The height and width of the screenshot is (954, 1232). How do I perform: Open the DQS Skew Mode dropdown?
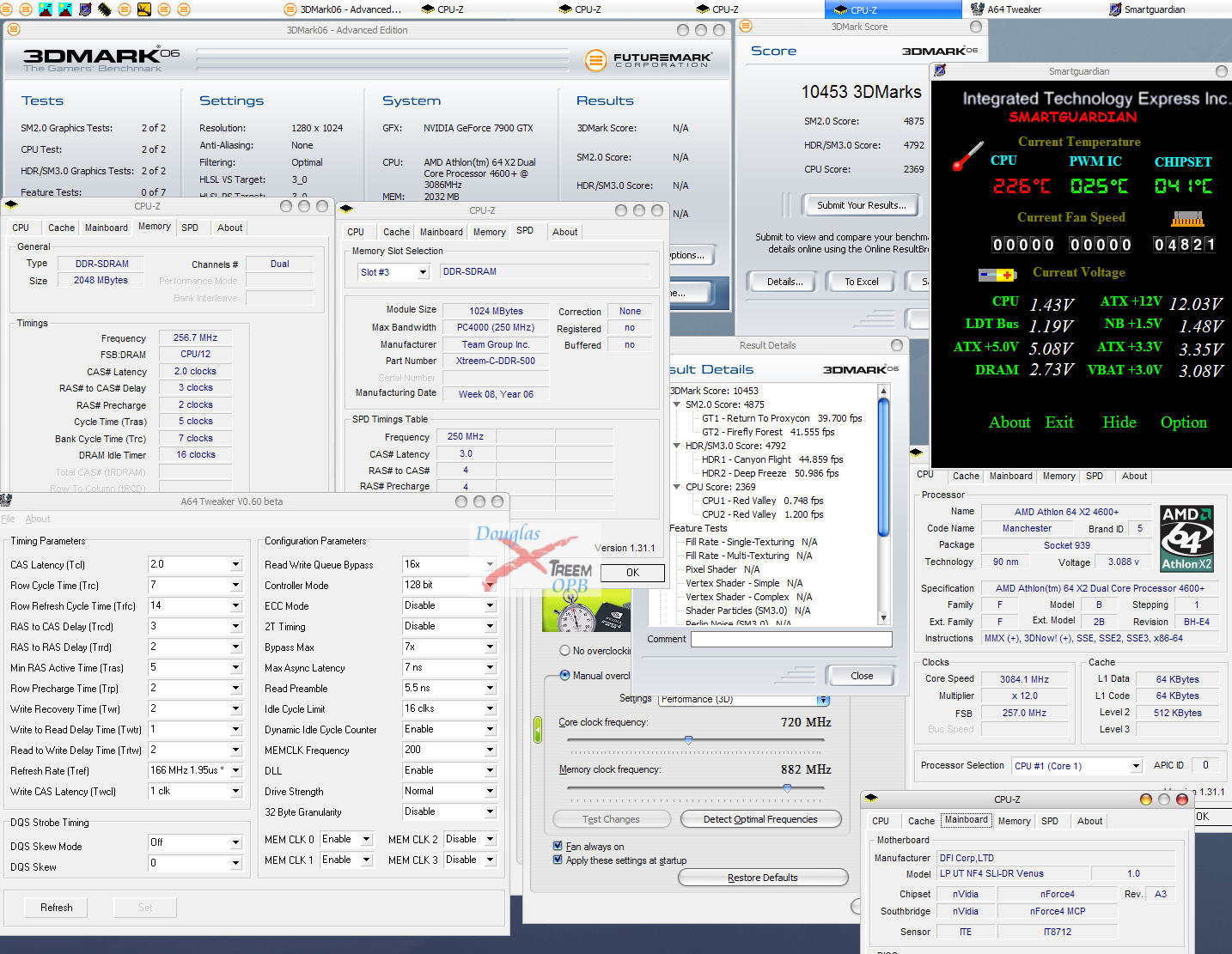click(235, 842)
